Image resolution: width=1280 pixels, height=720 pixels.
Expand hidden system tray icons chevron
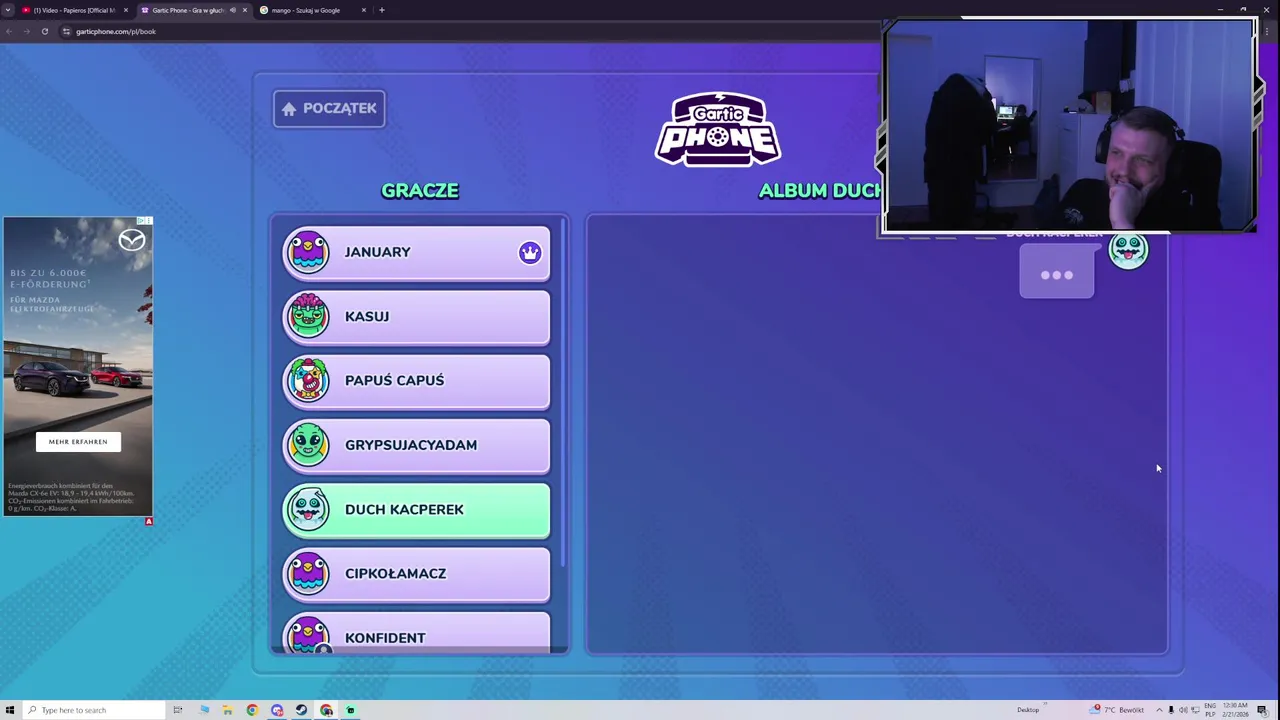pos(1159,710)
